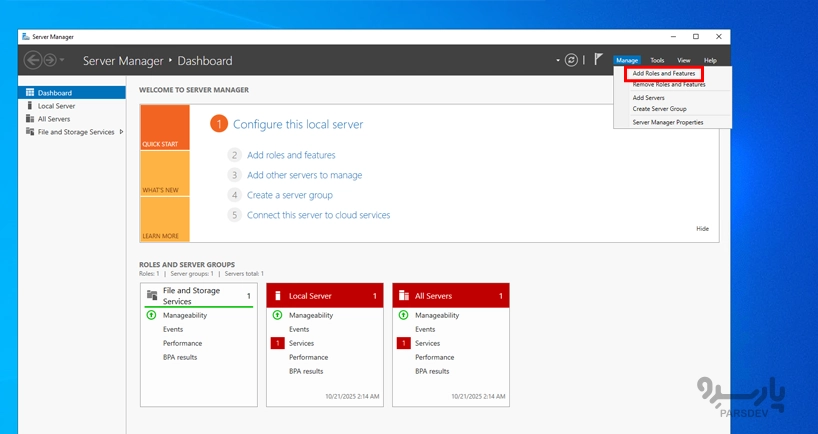Click the red Services alert badge in the All Servers tile

403,343
